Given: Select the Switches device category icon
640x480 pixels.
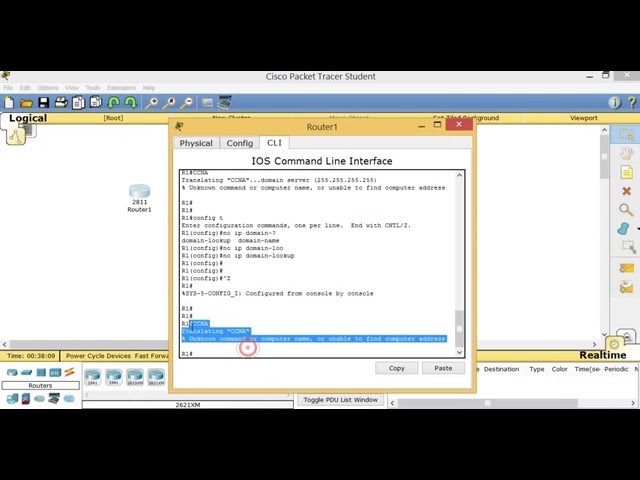Looking at the screenshot, I should point(27,372).
